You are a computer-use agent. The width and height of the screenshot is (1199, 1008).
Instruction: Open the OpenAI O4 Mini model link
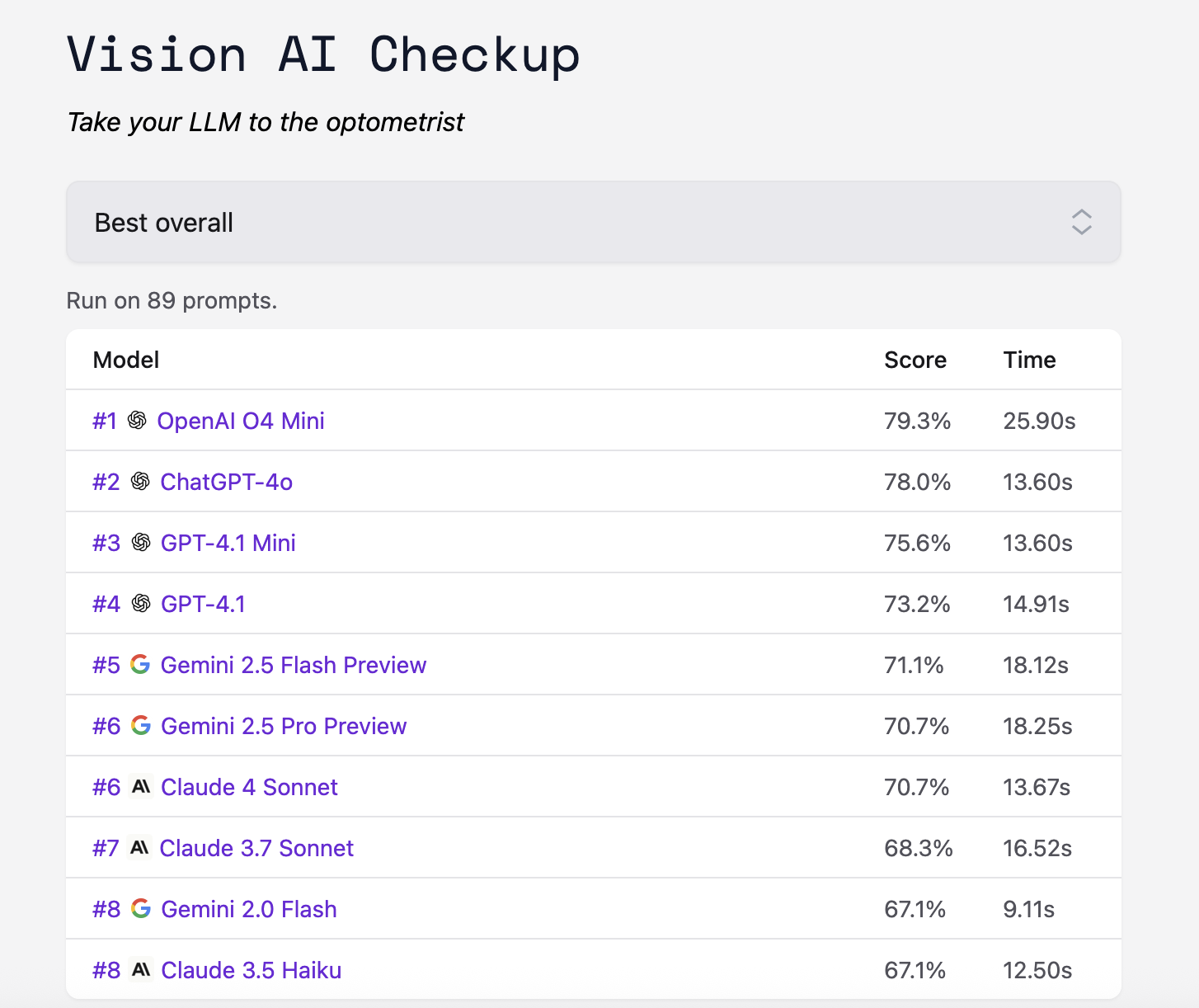click(240, 421)
